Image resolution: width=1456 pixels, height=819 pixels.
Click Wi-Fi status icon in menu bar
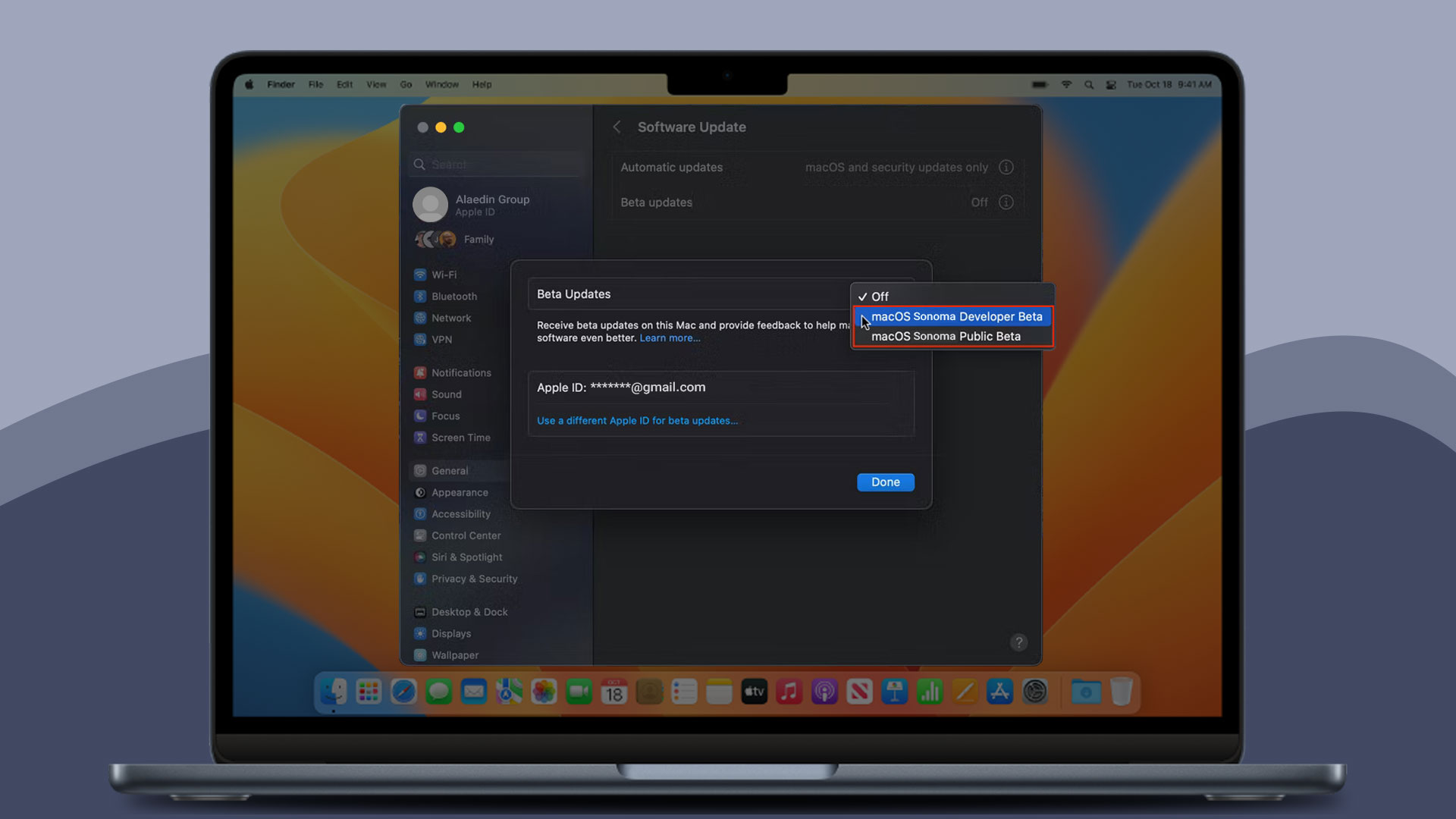[x=1066, y=85]
